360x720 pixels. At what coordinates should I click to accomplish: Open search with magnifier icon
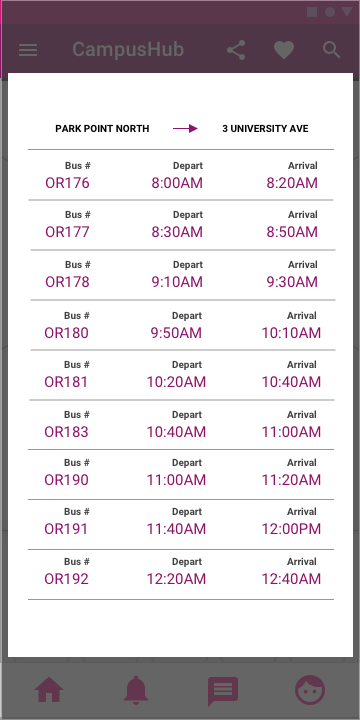click(x=331, y=50)
